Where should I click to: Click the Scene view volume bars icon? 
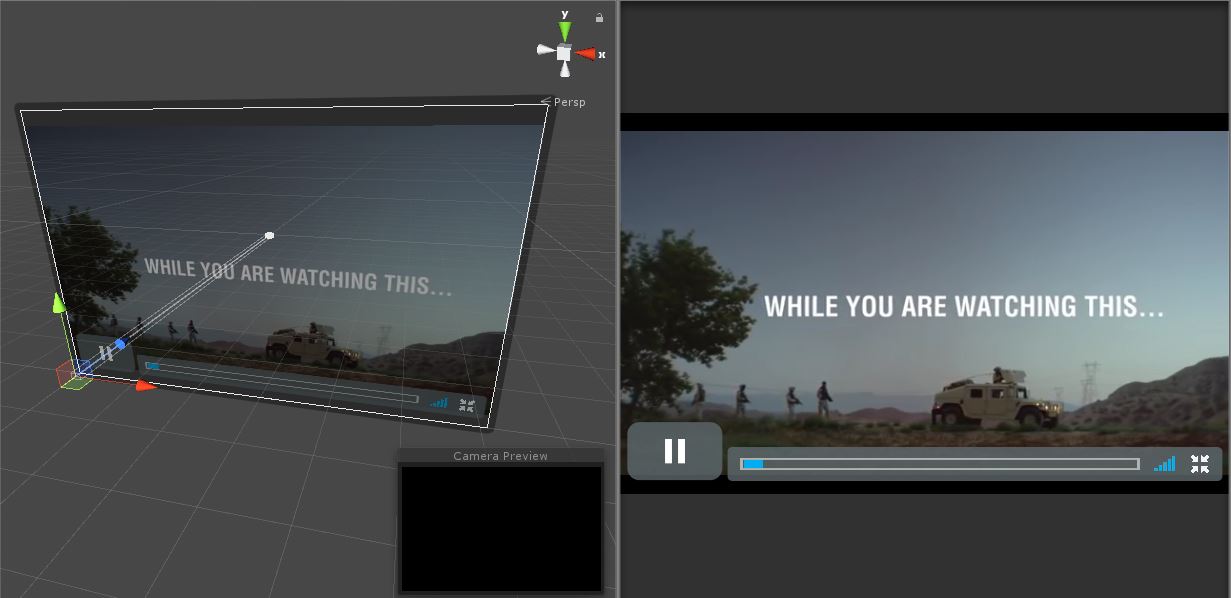pyautogui.click(x=439, y=402)
